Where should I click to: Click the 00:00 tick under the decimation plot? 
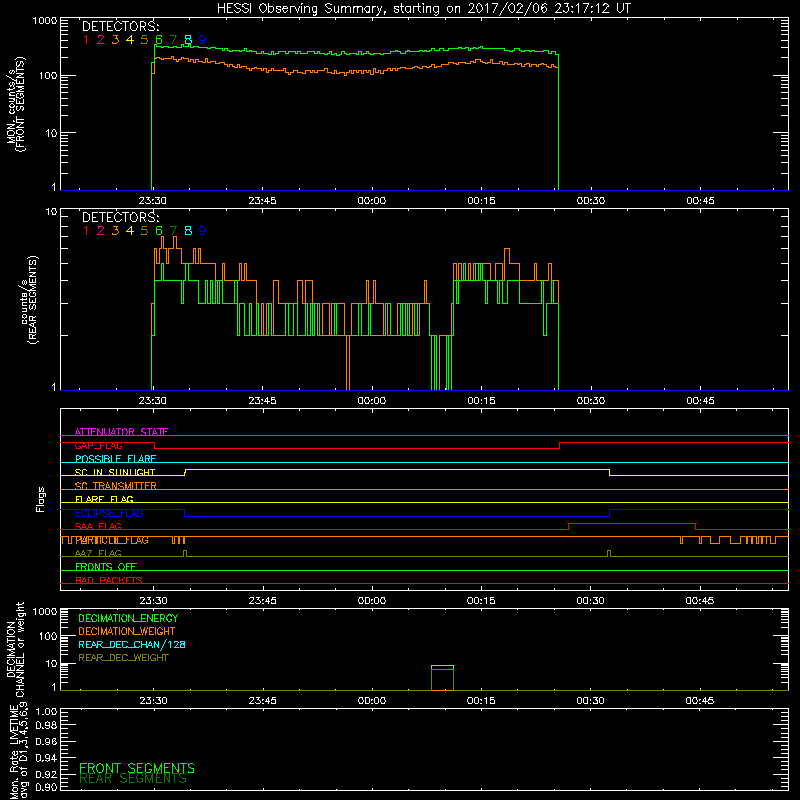pos(372,701)
